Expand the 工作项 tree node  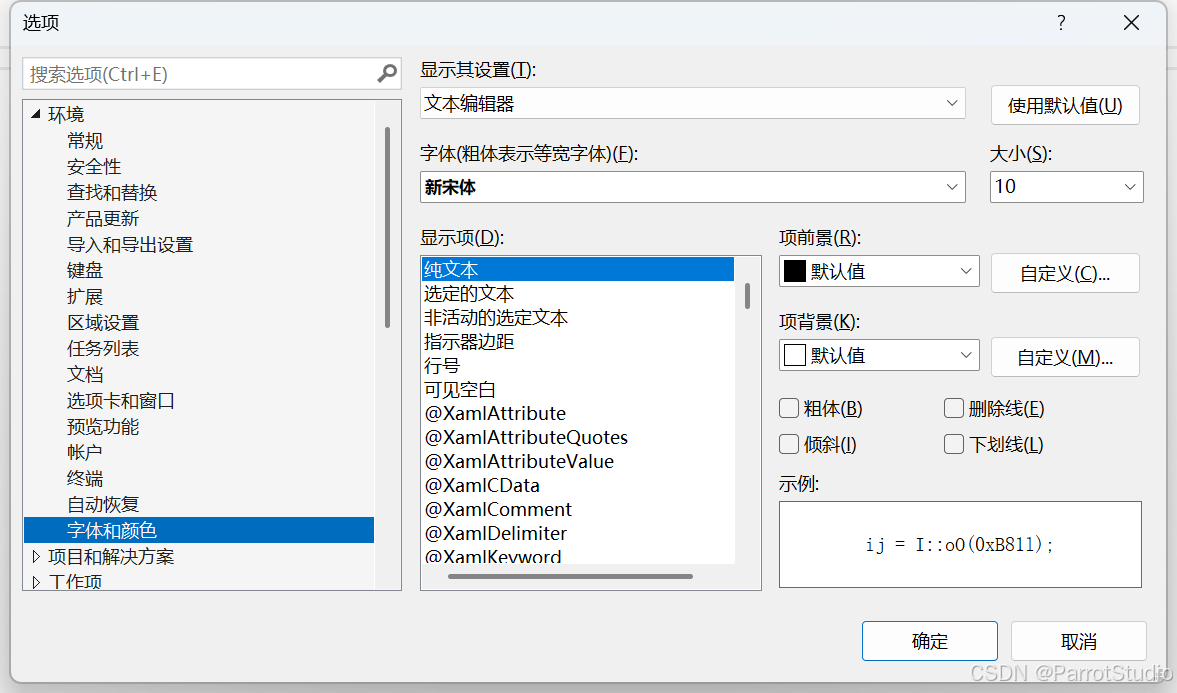(35, 582)
